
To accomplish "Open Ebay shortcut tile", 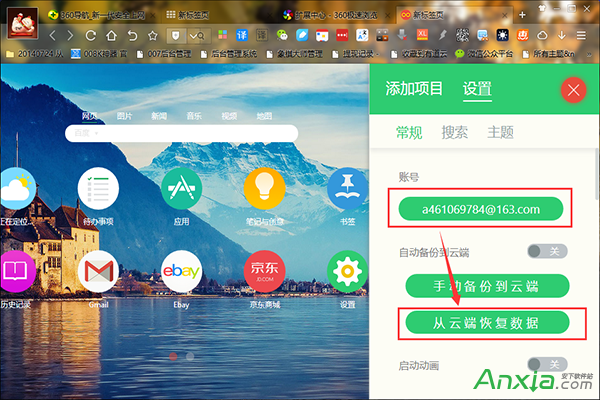I will [x=181, y=271].
